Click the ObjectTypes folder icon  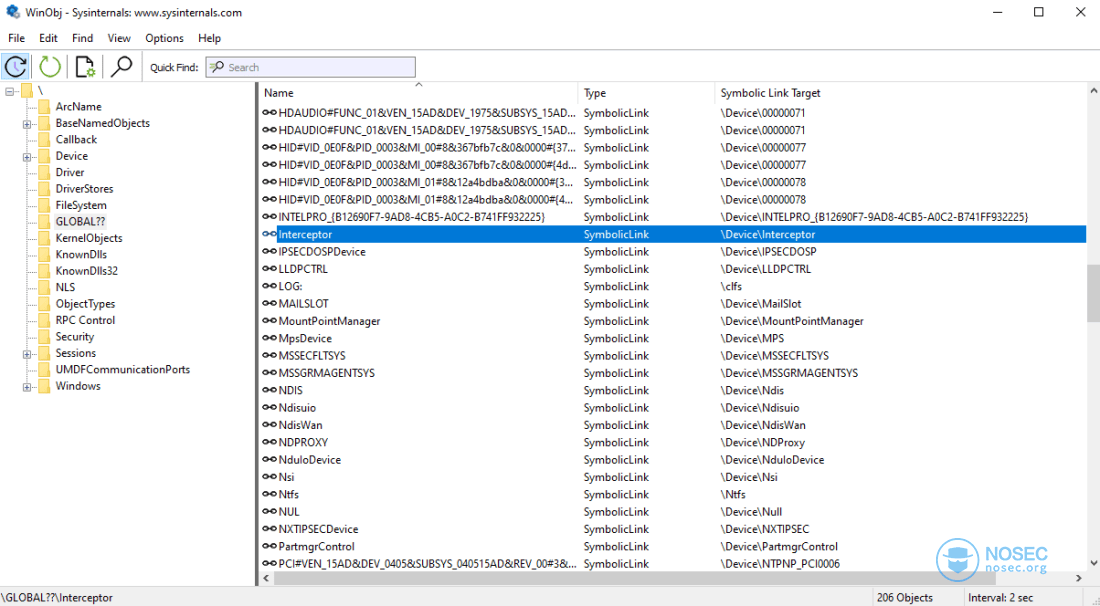point(44,304)
